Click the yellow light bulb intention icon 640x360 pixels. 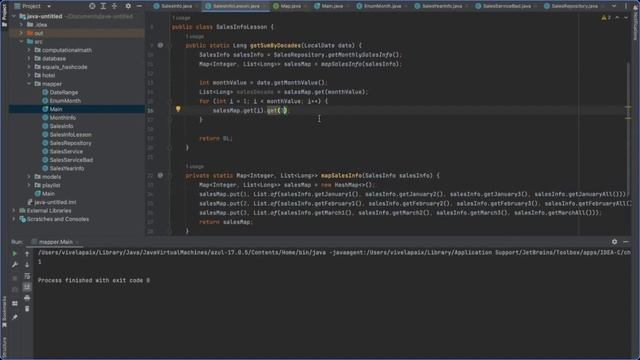pyautogui.click(x=178, y=109)
